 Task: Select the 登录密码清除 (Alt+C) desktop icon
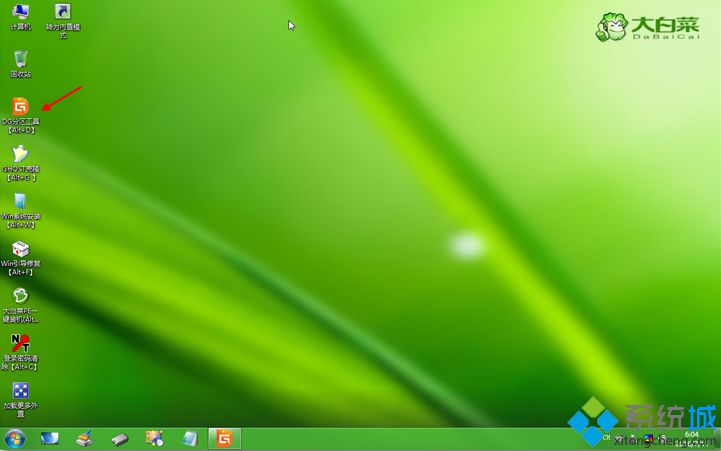(x=20, y=353)
